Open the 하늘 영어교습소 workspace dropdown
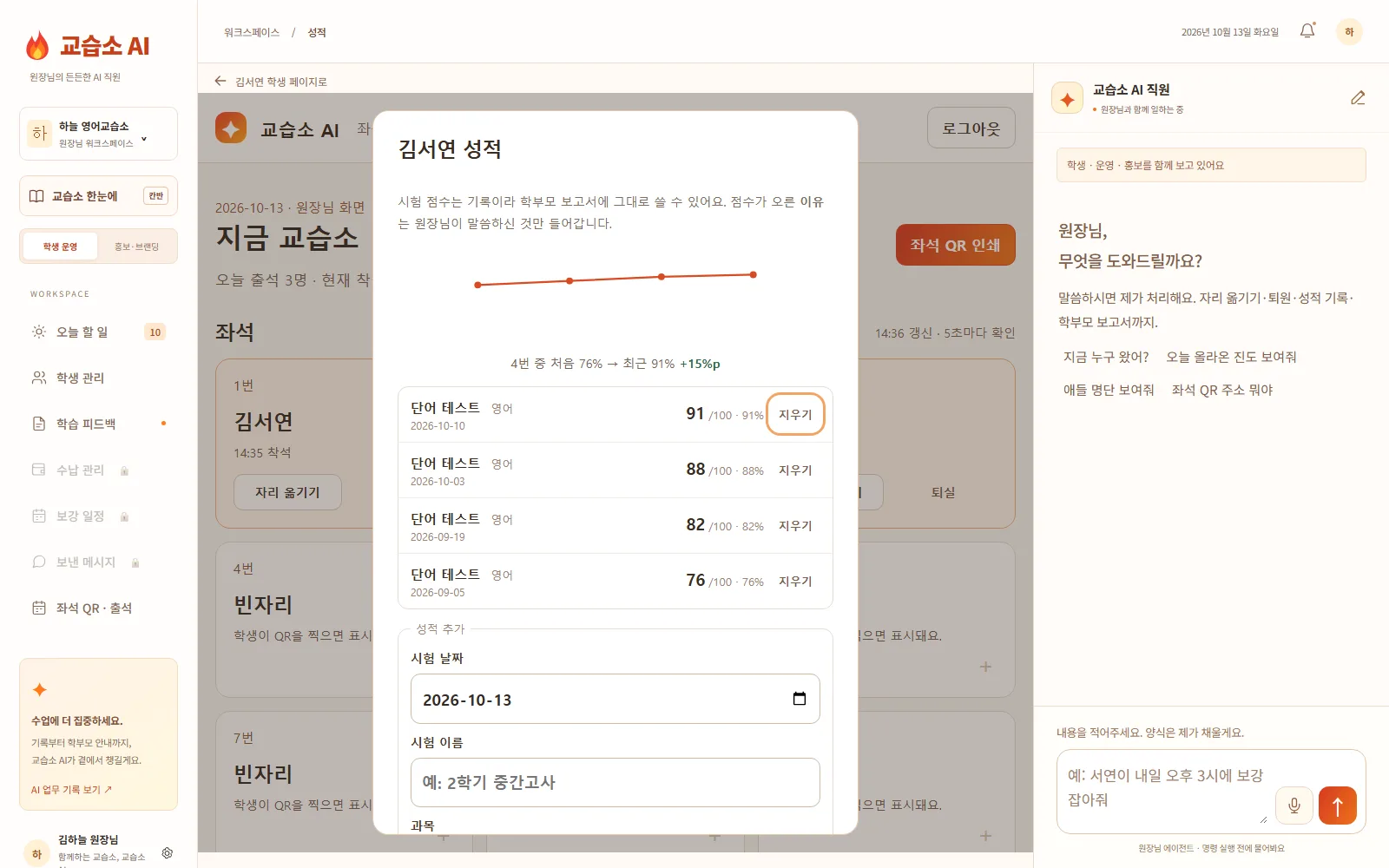Image resolution: width=1389 pixels, height=868 pixels. pyautogui.click(x=98, y=134)
